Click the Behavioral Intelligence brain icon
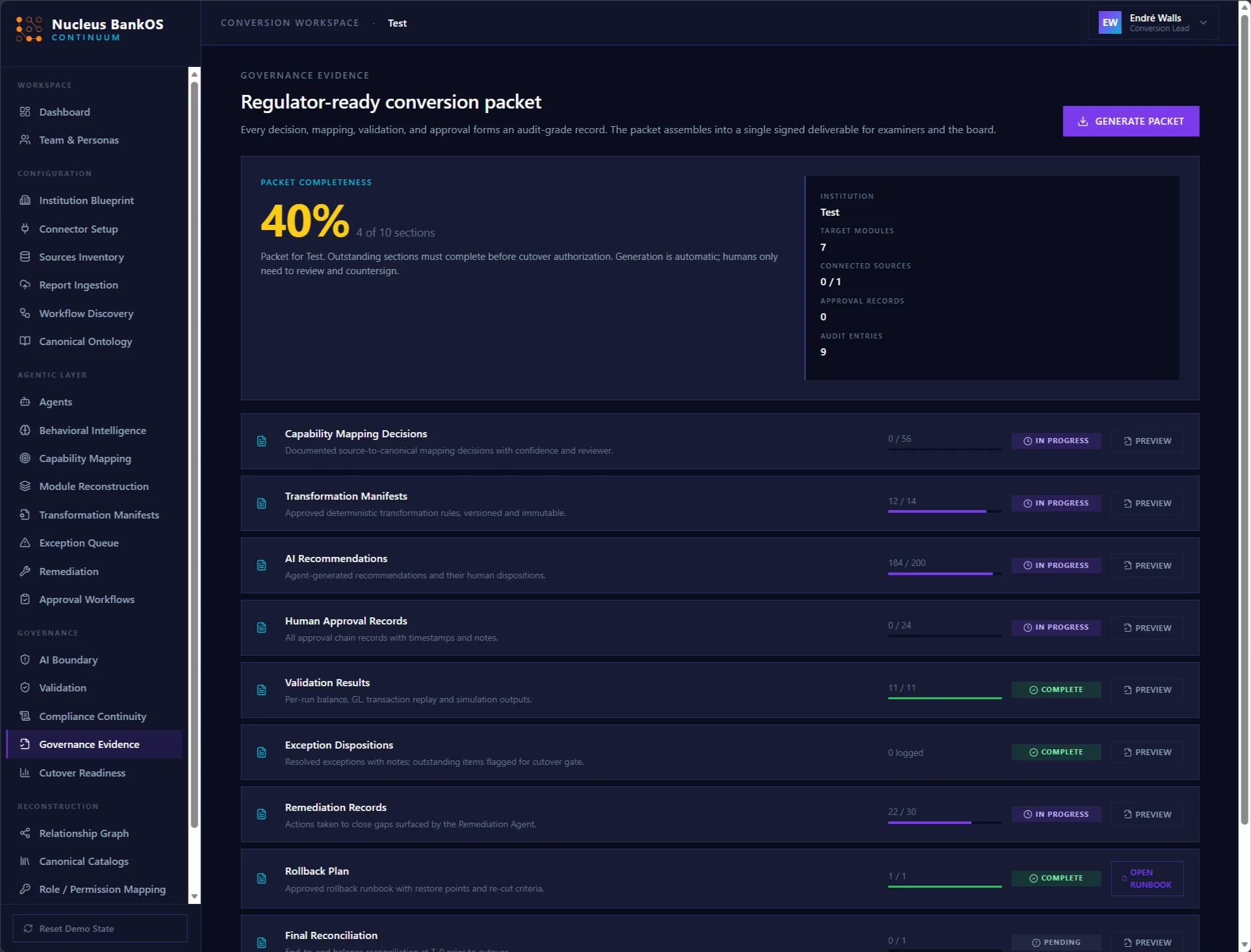The width and height of the screenshot is (1251, 952). click(x=25, y=430)
